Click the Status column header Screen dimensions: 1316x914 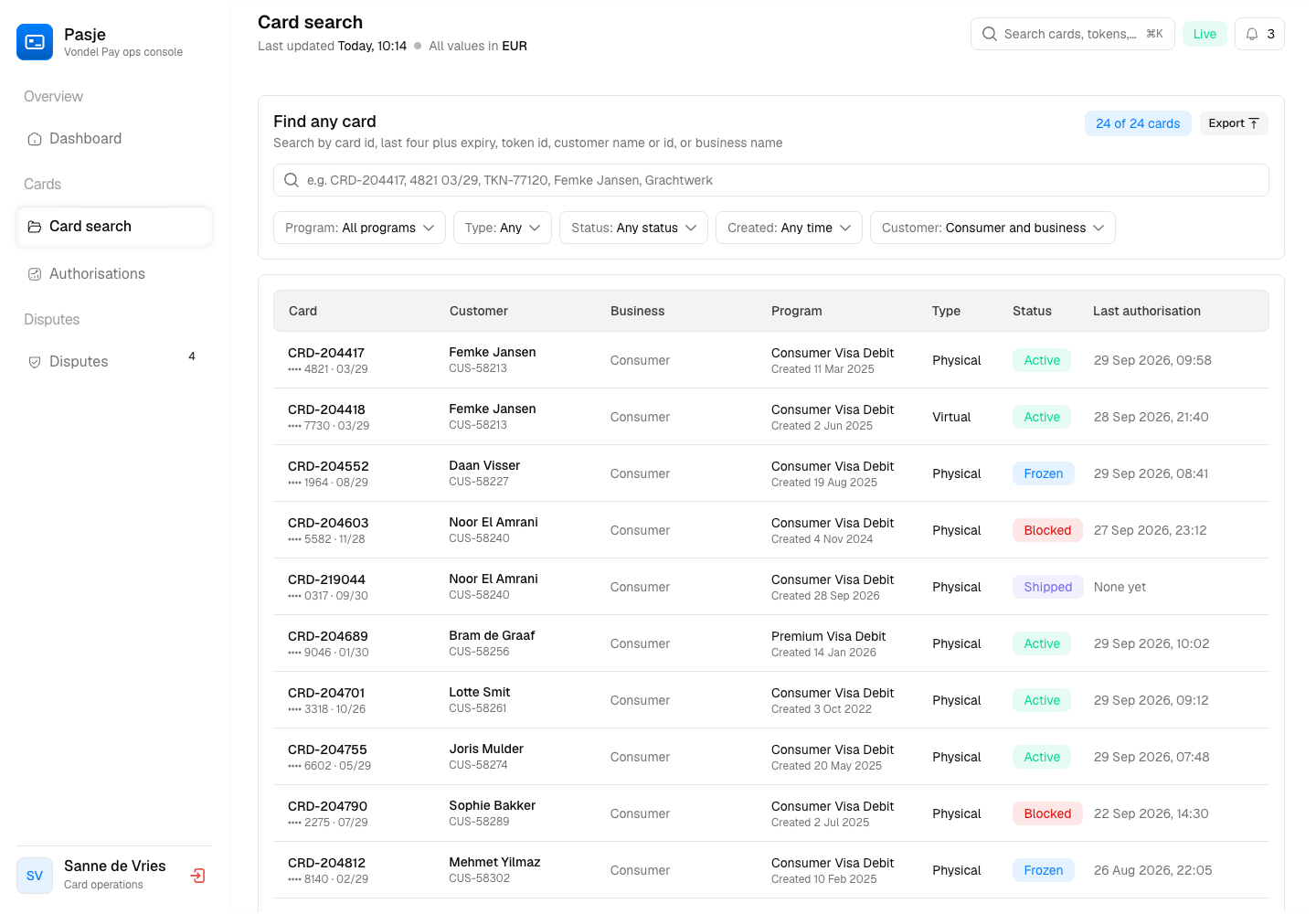(1032, 311)
